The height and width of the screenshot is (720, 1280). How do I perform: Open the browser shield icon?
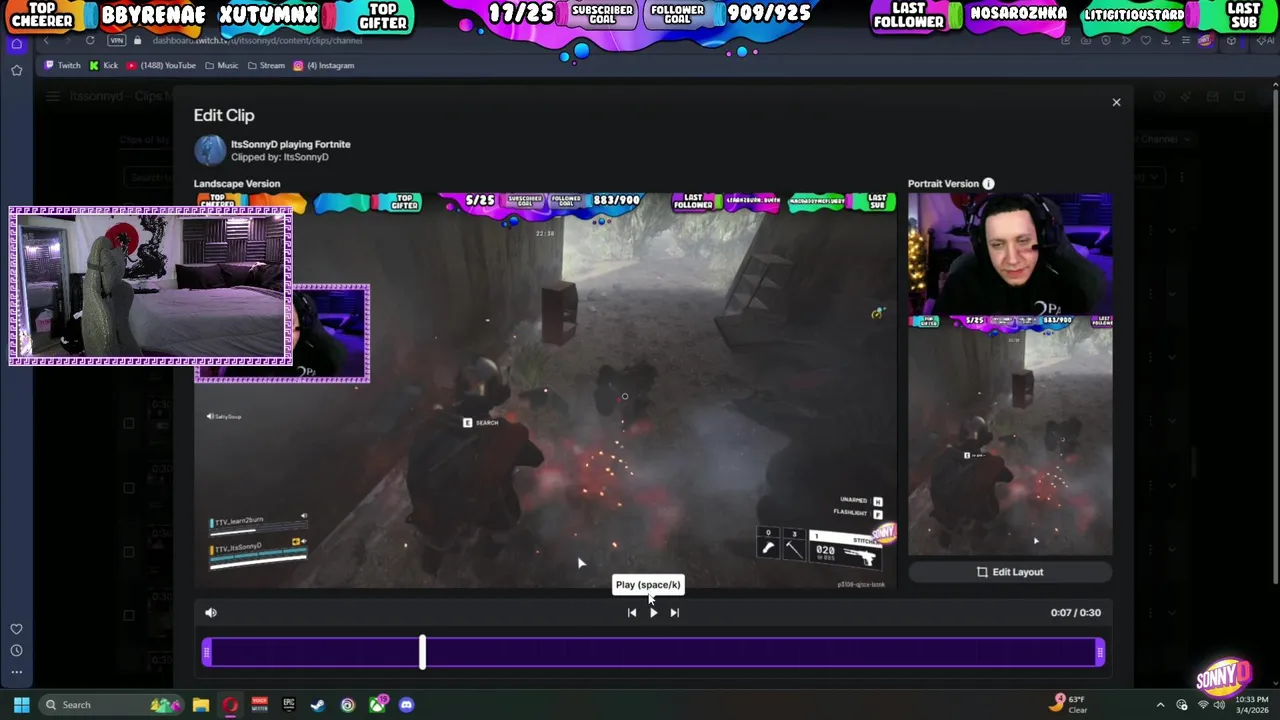(x=1106, y=40)
